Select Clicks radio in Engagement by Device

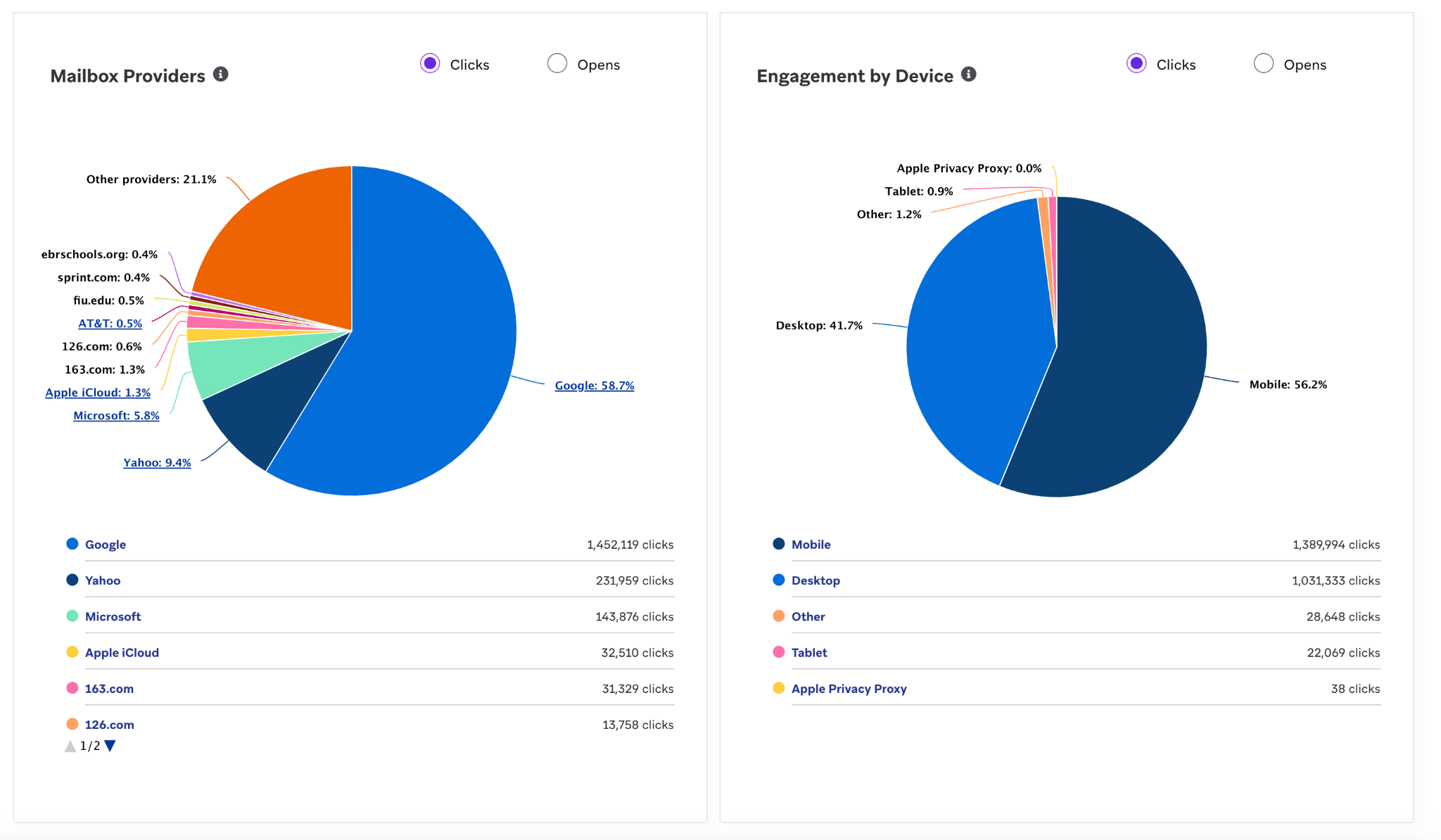1136,64
